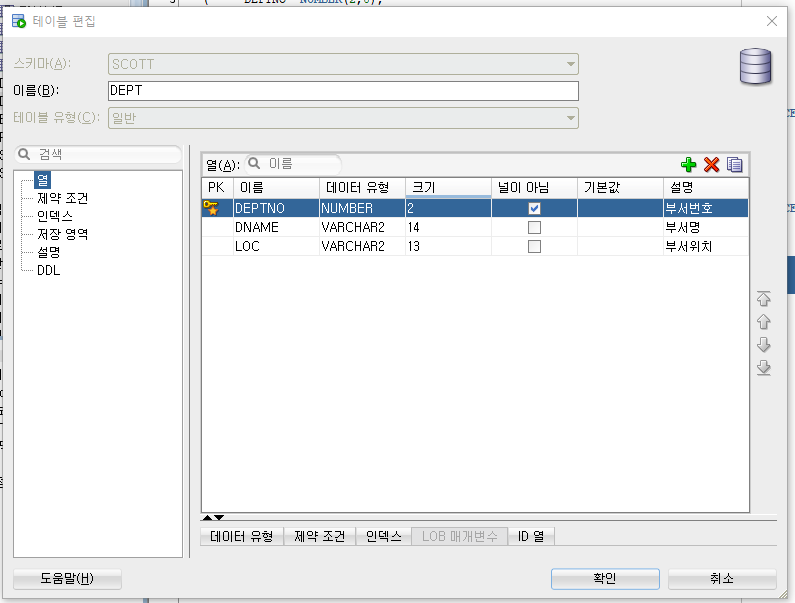Open help with 도움말(H) button
Screen dimensions: 795x603
pos(67,579)
